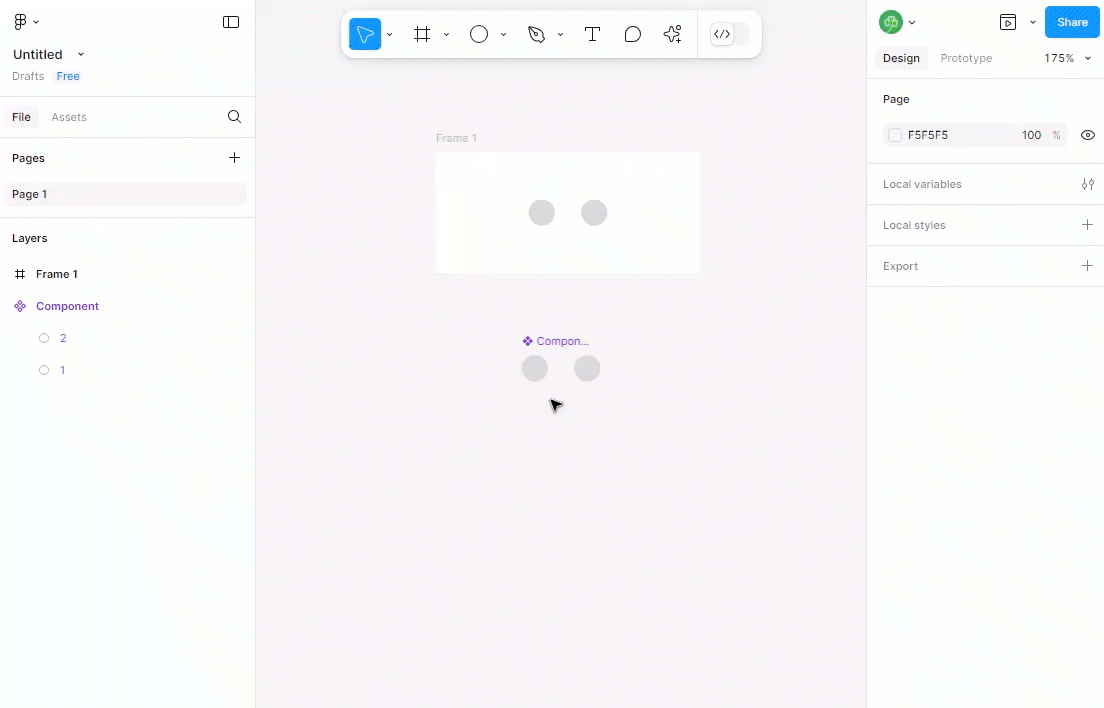Open Frame tool options dropdown
The image size is (1104, 708).
coord(446,34)
